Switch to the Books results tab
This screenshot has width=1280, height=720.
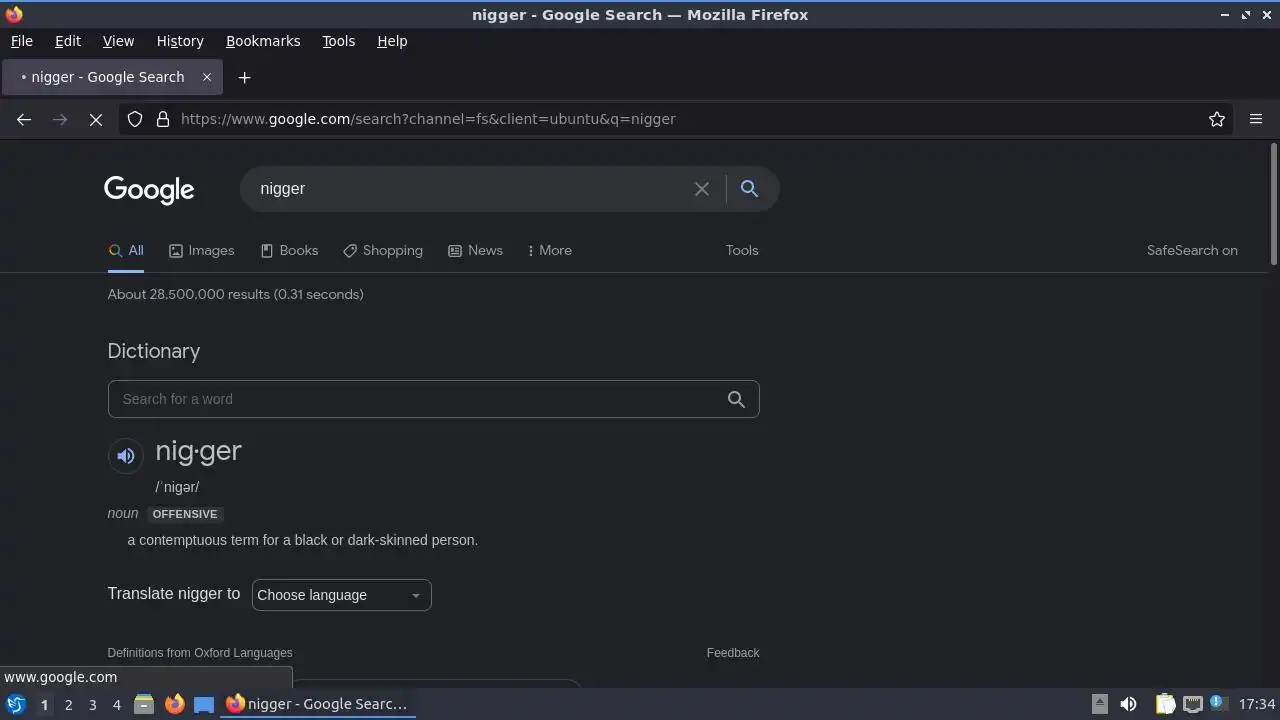point(289,250)
